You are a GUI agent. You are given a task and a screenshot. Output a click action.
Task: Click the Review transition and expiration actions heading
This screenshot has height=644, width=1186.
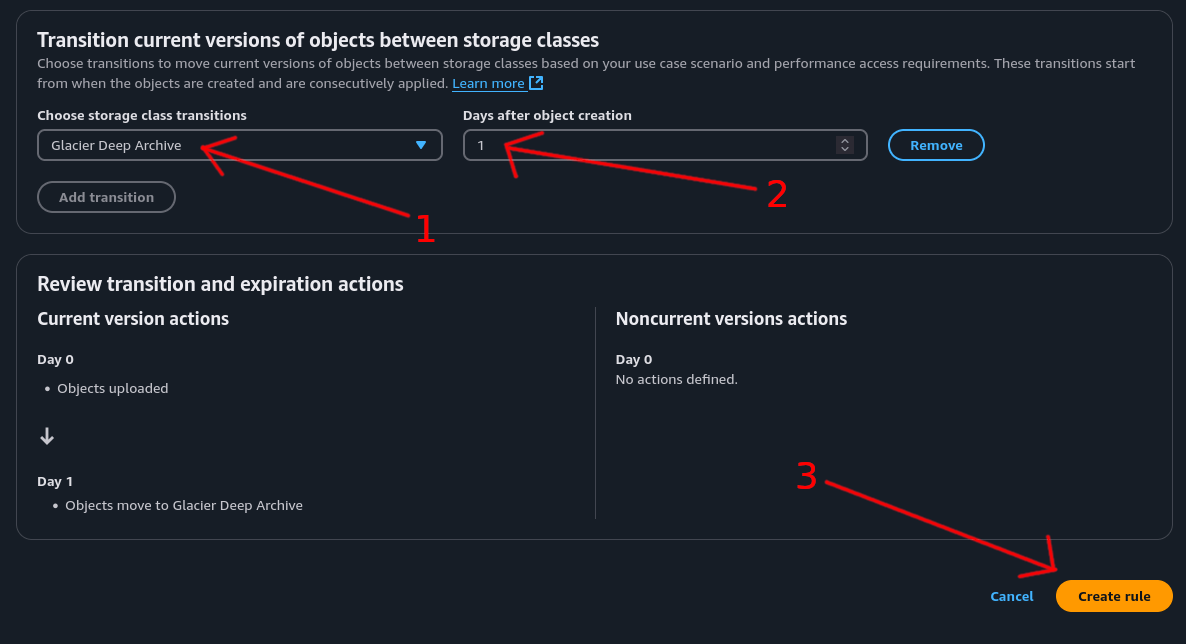[x=220, y=284]
